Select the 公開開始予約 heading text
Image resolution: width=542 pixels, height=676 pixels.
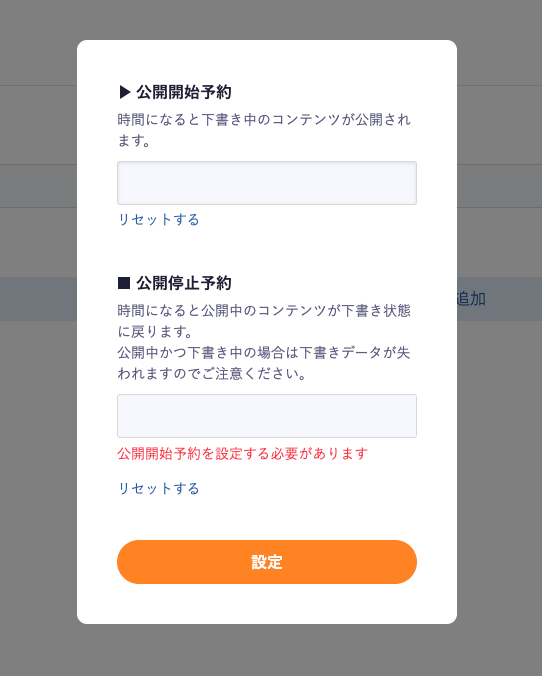(x=184, y=92)
